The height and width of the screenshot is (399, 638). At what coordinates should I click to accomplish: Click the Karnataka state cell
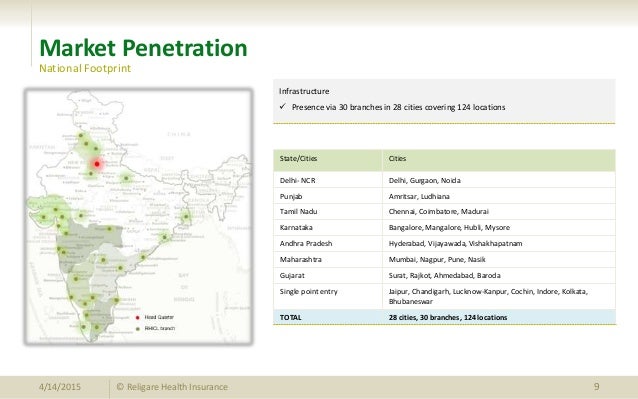pos(296,227)
